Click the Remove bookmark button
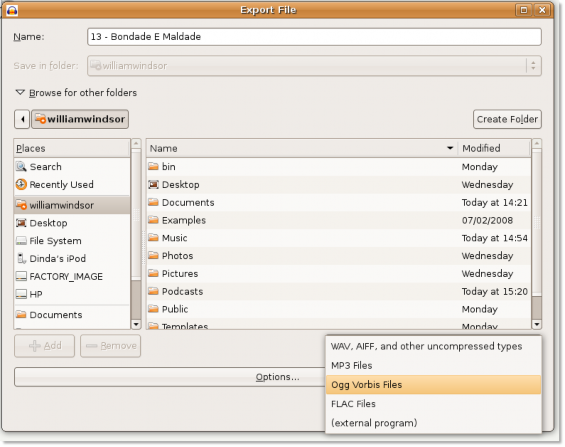This screenshot has width=565, height=447. point(111,346)
